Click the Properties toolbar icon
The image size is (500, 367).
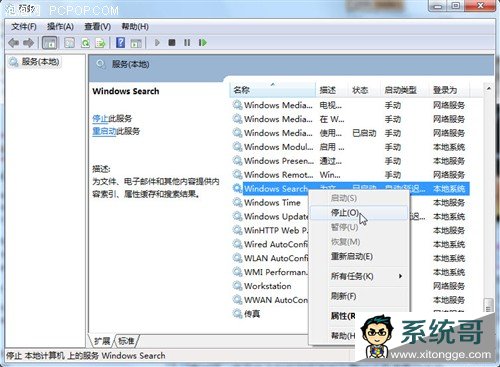coord(69,43)
